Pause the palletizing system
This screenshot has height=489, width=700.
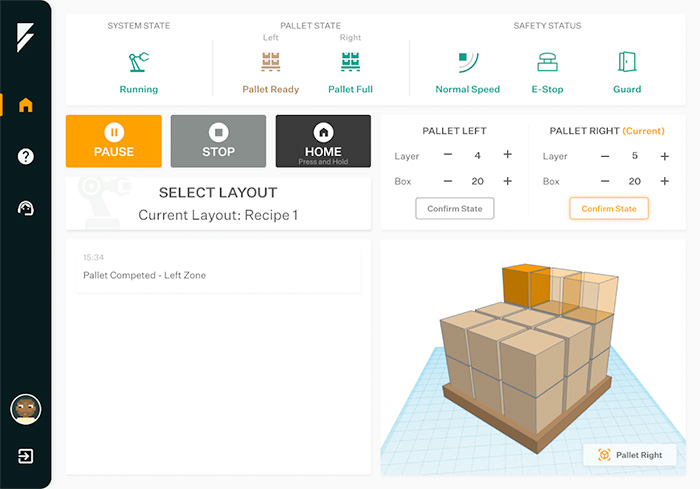pyautogui.click(x=113, y=141)
